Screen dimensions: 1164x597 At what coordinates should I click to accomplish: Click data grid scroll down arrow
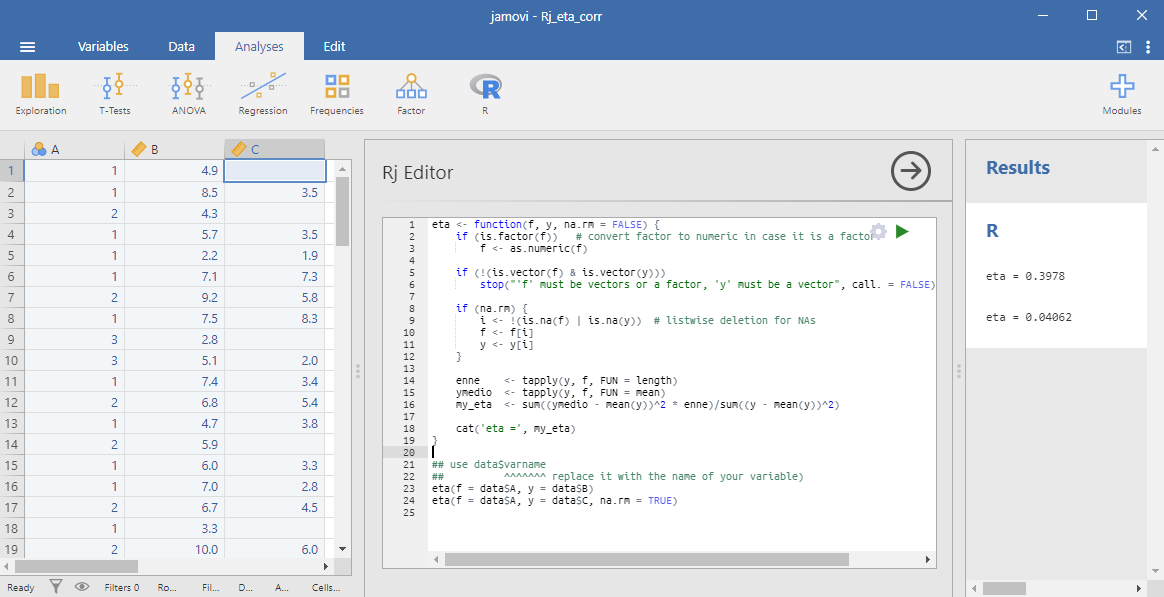(x=342, y=549)
